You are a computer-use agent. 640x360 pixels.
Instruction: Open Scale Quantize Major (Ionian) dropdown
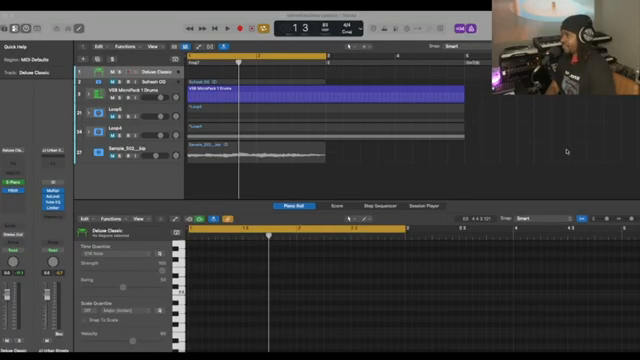click(126, 311)
